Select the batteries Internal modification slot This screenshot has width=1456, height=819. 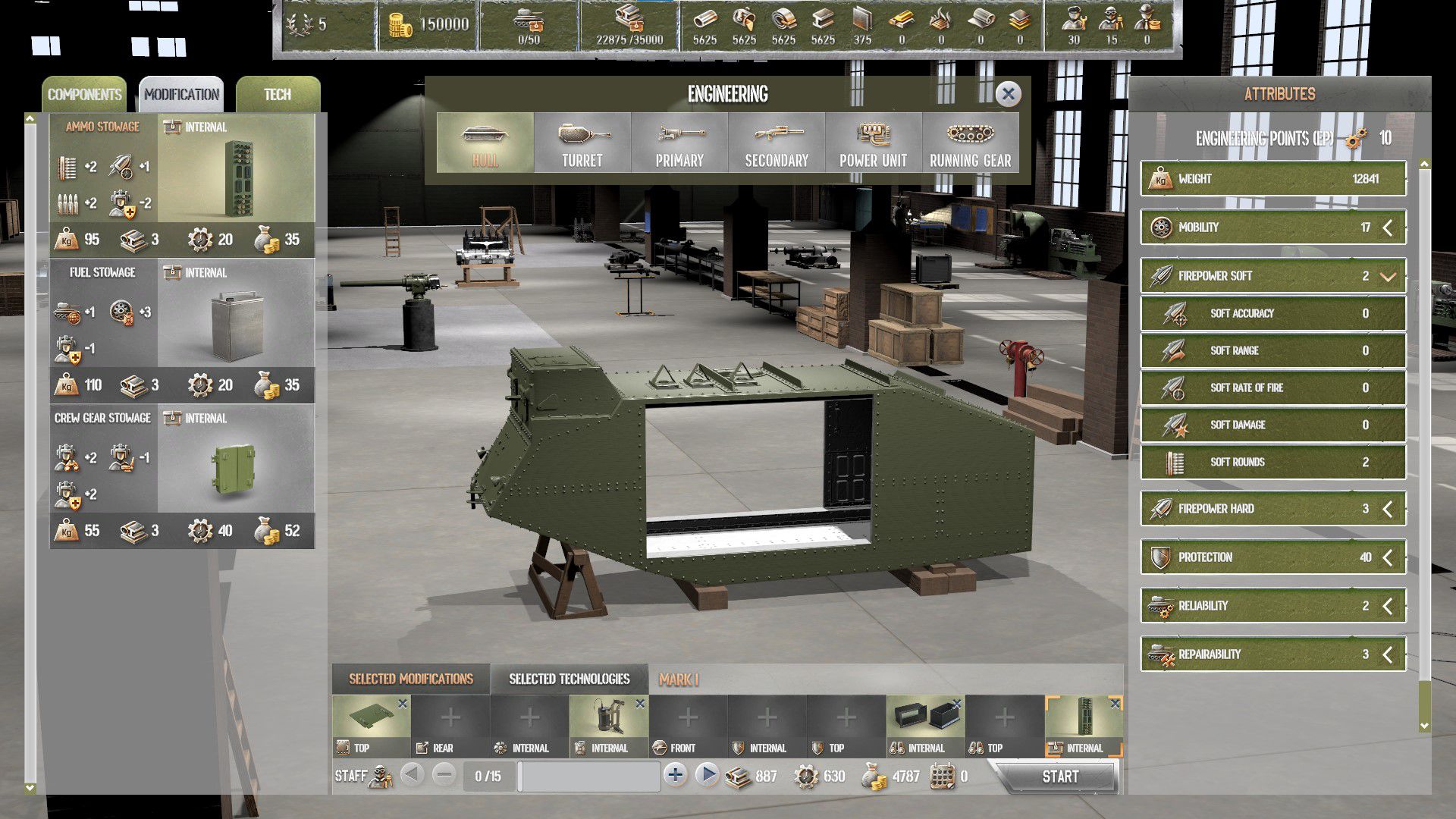pyautogui.click(x=925, y=726)
